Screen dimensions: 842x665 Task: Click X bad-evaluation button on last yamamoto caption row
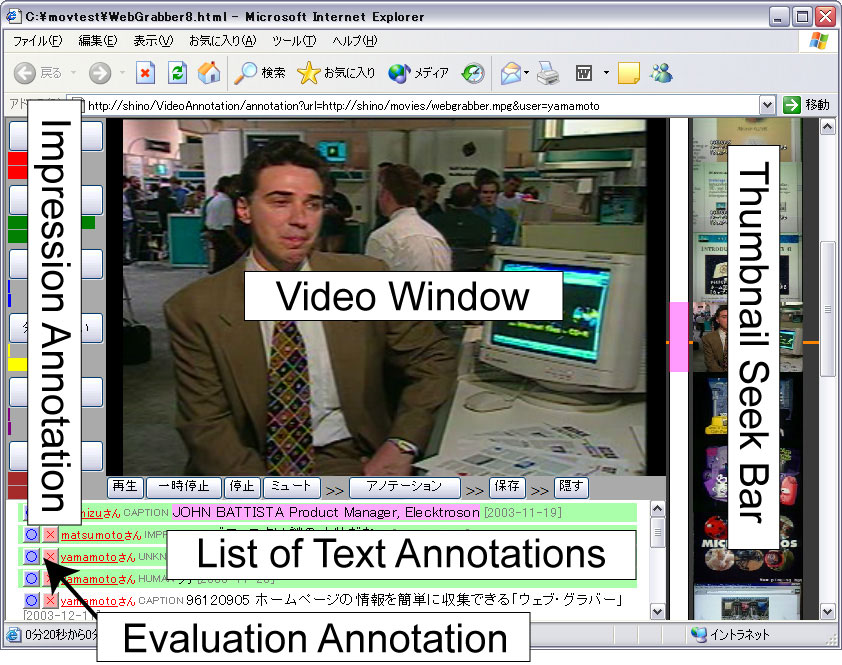tap(50, 600)
